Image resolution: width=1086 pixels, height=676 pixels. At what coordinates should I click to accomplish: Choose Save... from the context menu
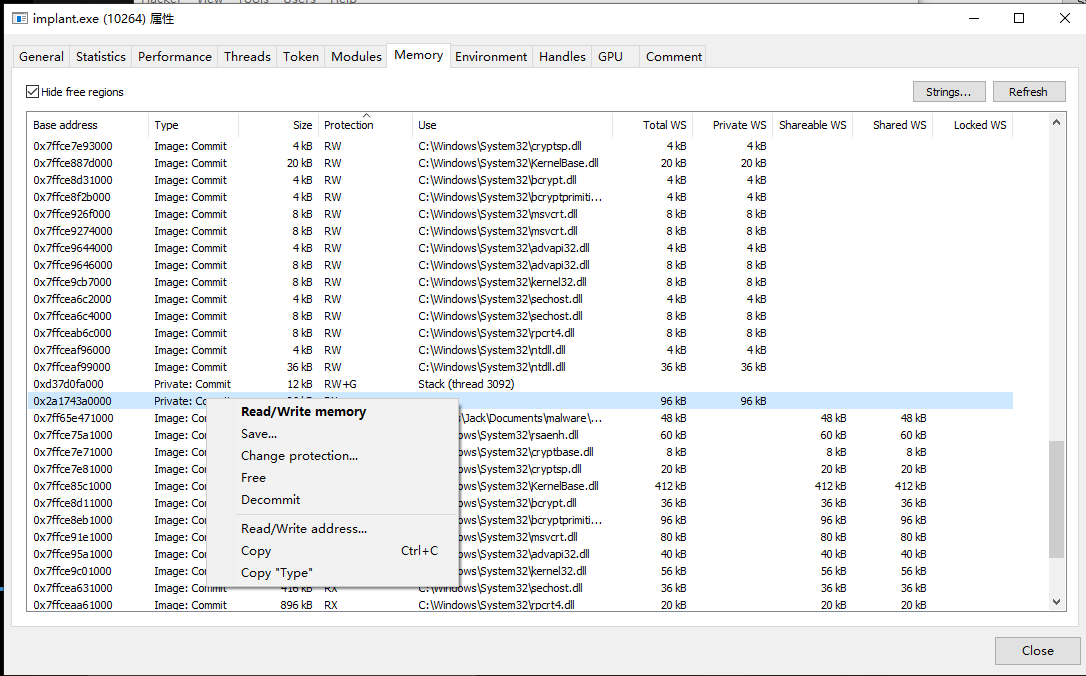259,434
